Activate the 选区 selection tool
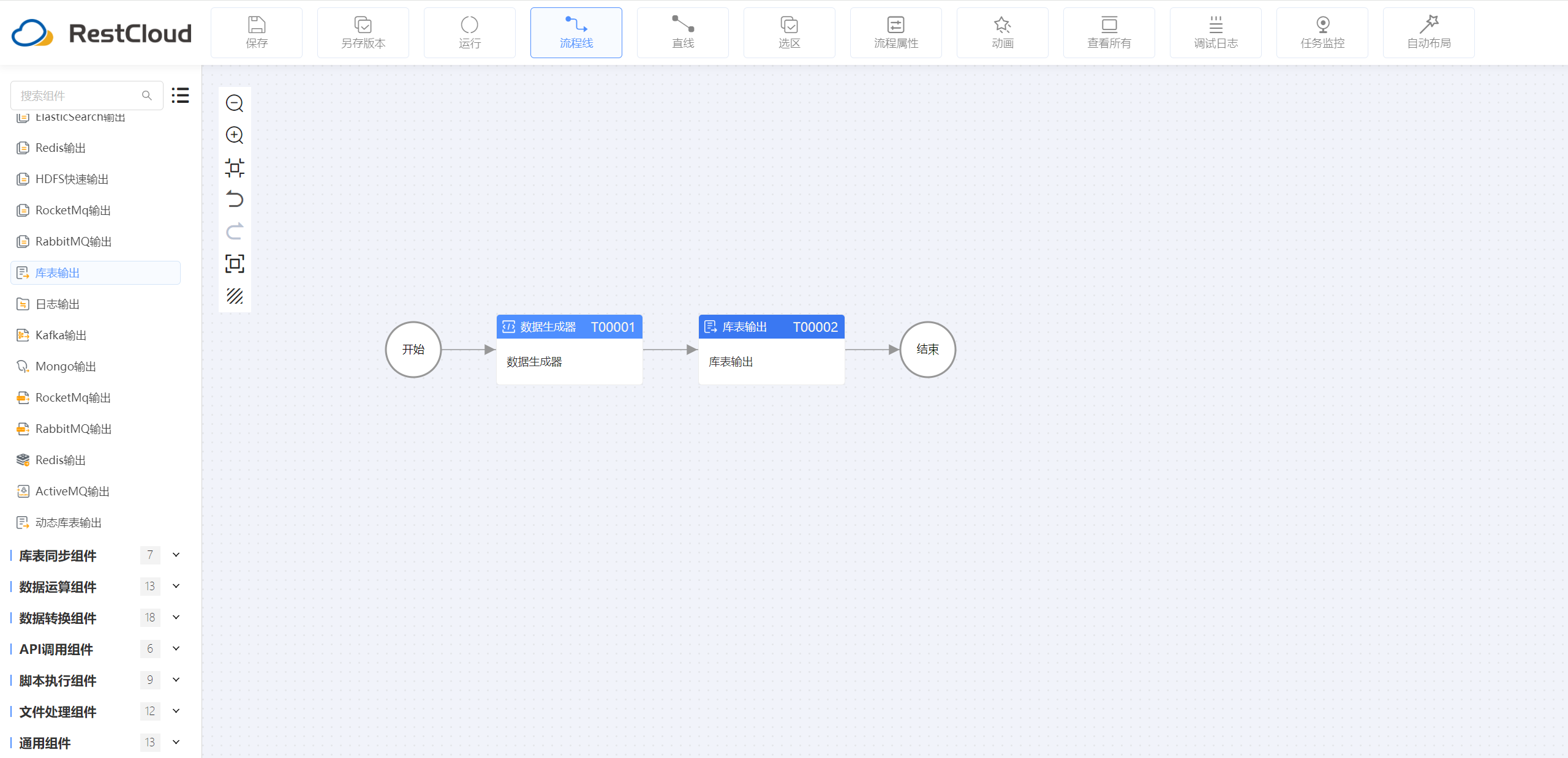1568x758 pixels. coord(790,33)
